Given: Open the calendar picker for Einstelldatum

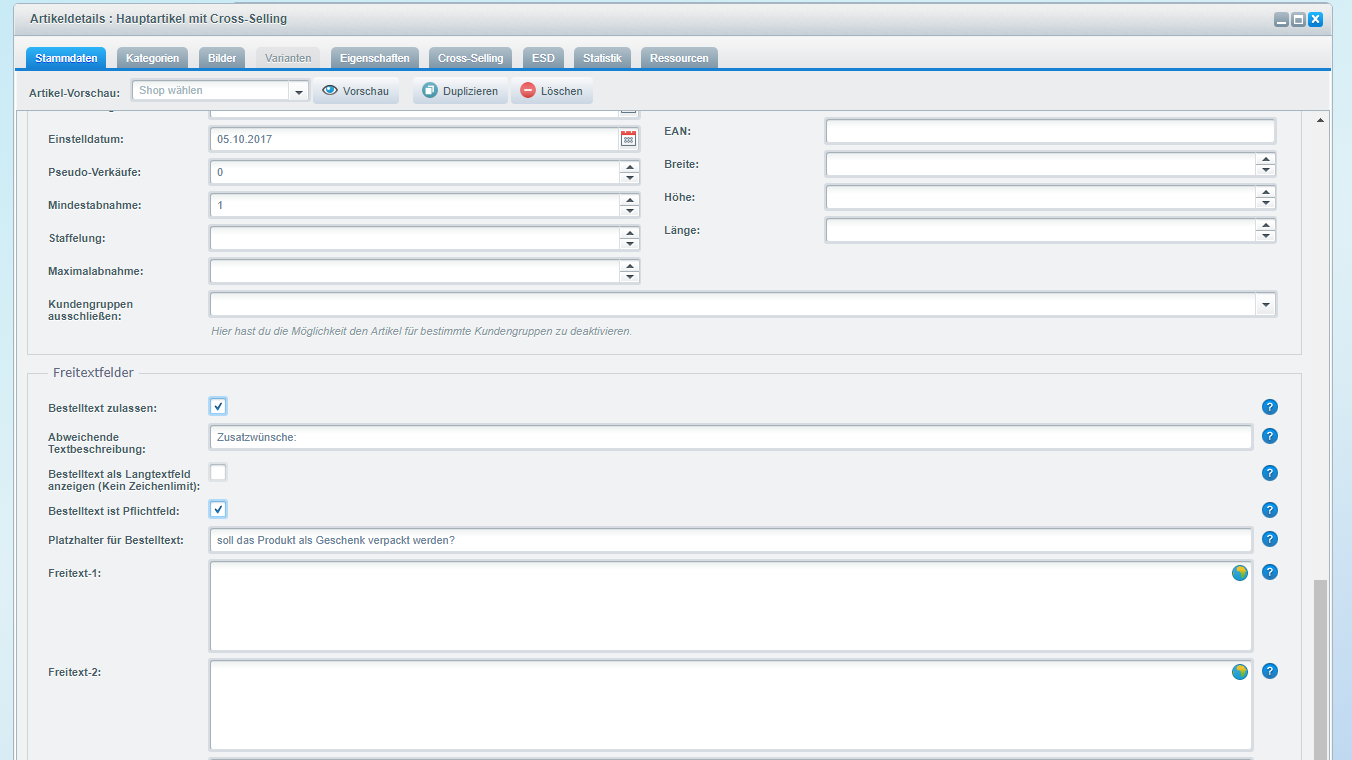Looking at the screenshot, I should (x=628, y=139).
